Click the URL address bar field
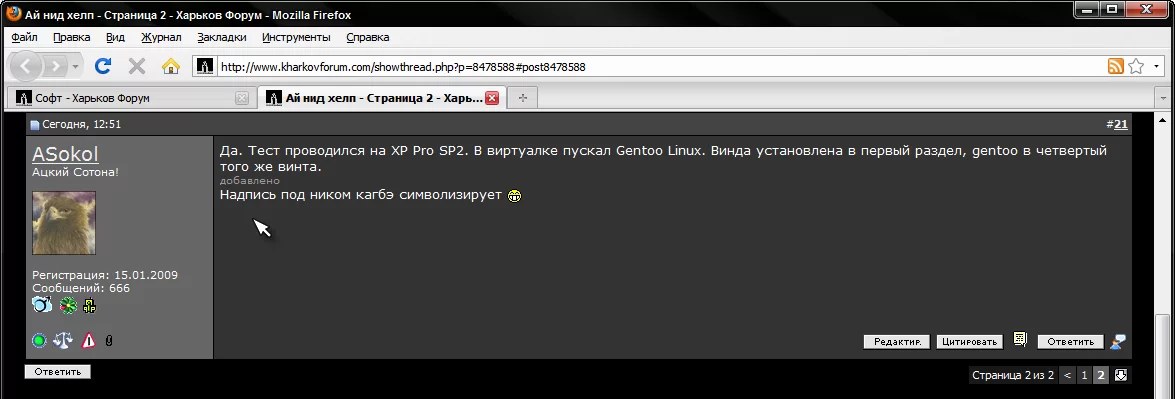This screenshot has width=1175, height=399. tap(659, 67)
